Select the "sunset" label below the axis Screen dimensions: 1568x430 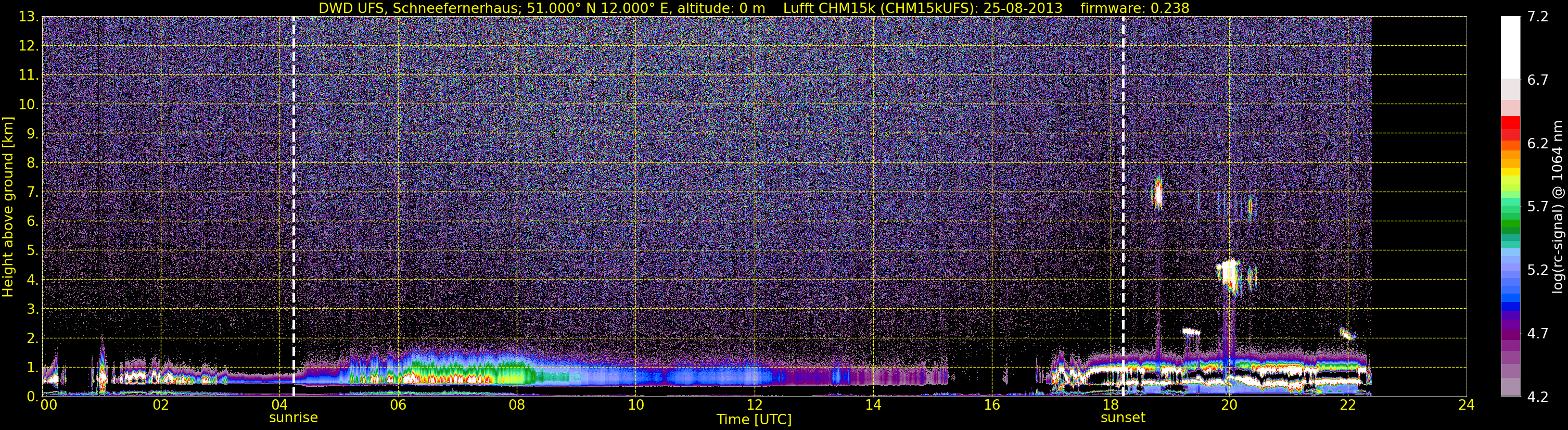coord(1123,418)
